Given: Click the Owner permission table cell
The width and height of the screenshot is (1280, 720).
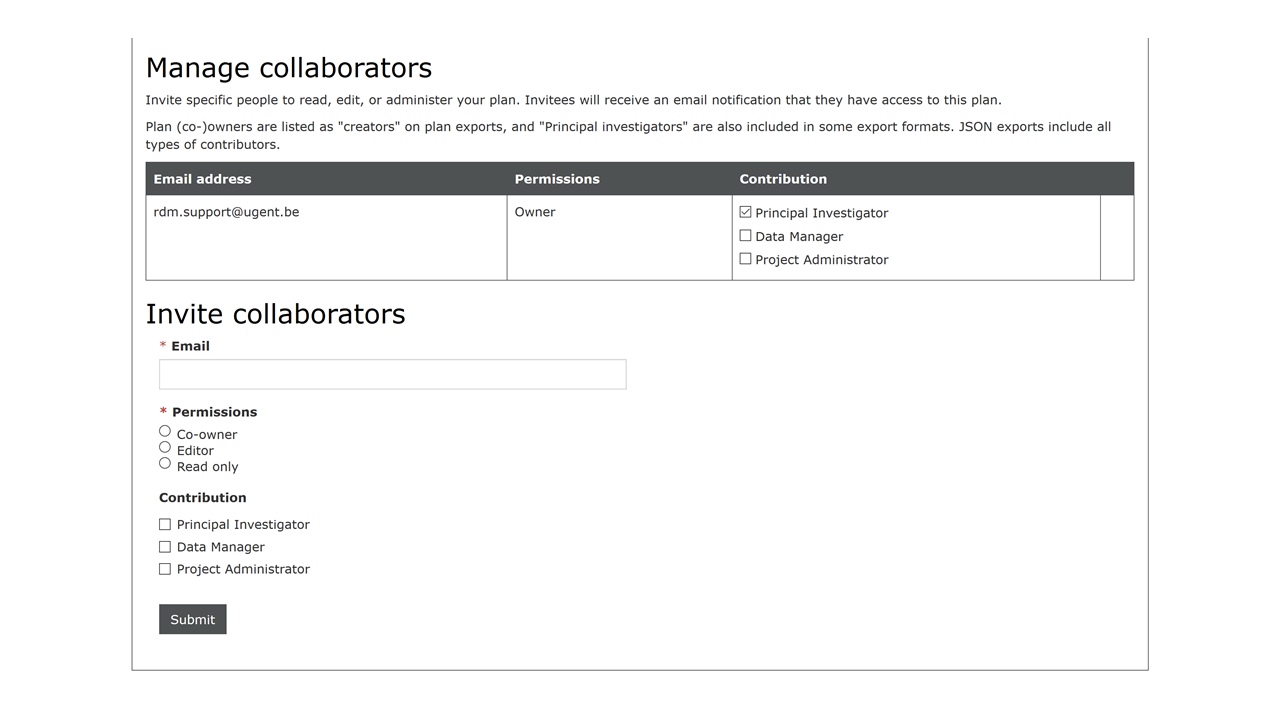Looking at the screenshot, I should tap(535, 212).
